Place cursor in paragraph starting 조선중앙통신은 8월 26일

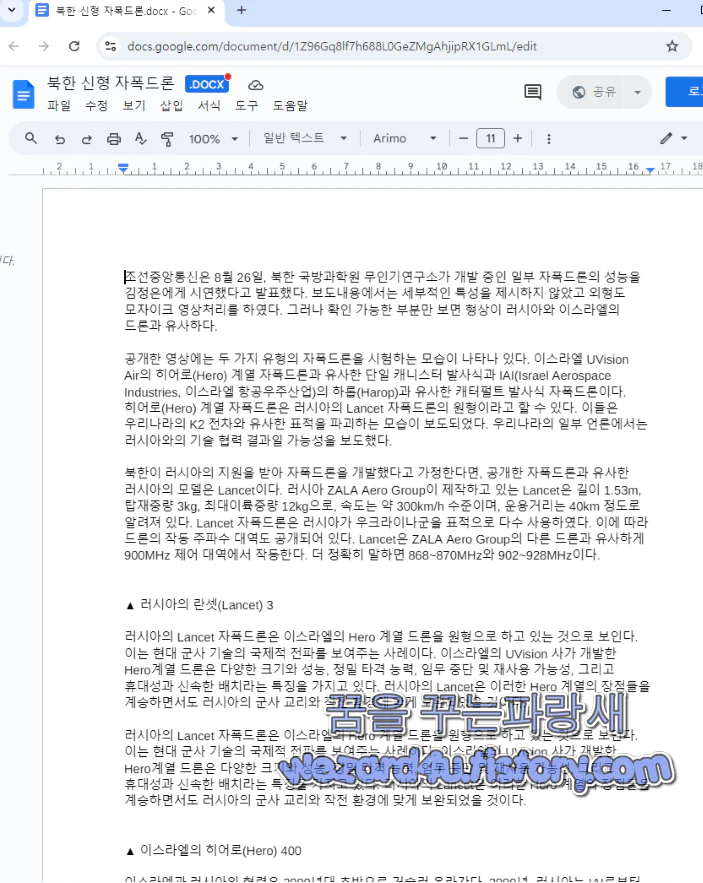coord(383,301)
